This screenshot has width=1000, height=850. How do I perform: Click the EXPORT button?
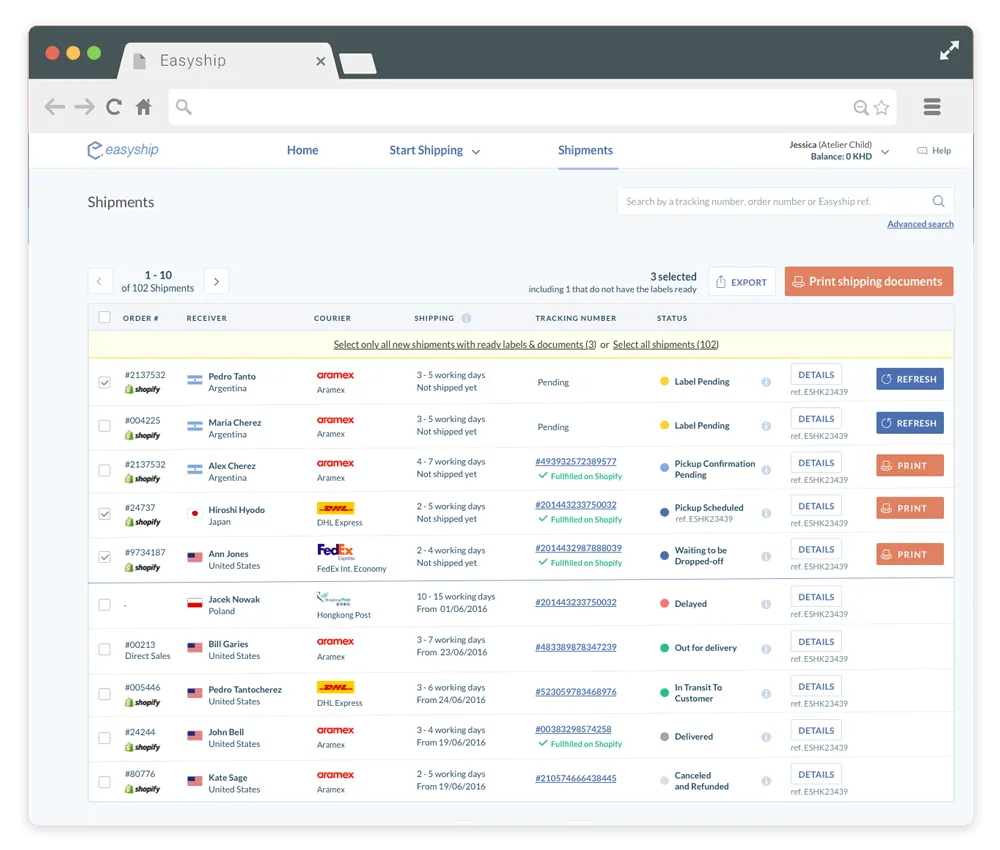pos(742,281)
